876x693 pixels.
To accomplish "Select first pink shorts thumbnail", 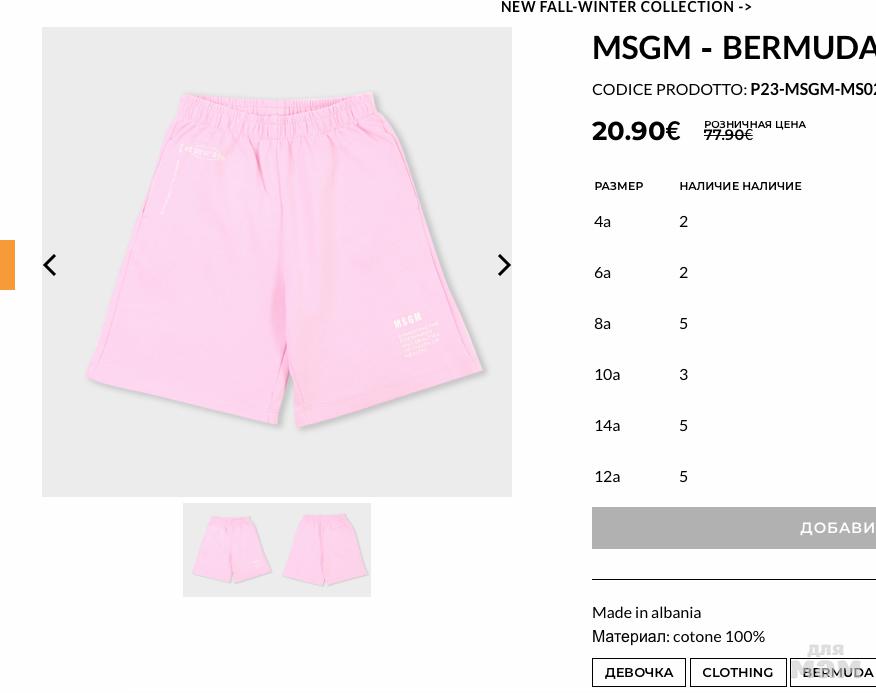I will point(230,550).
